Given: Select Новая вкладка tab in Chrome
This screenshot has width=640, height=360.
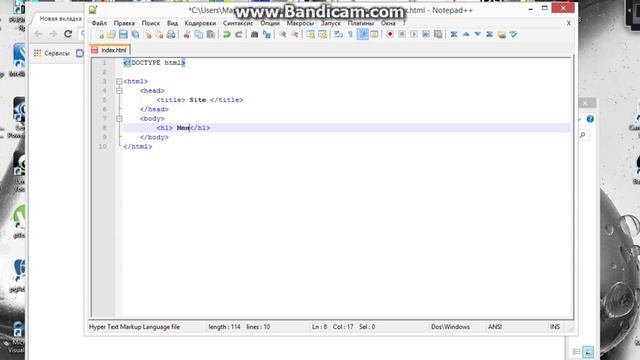Looking at the screenshot, I should click(60, 19).
